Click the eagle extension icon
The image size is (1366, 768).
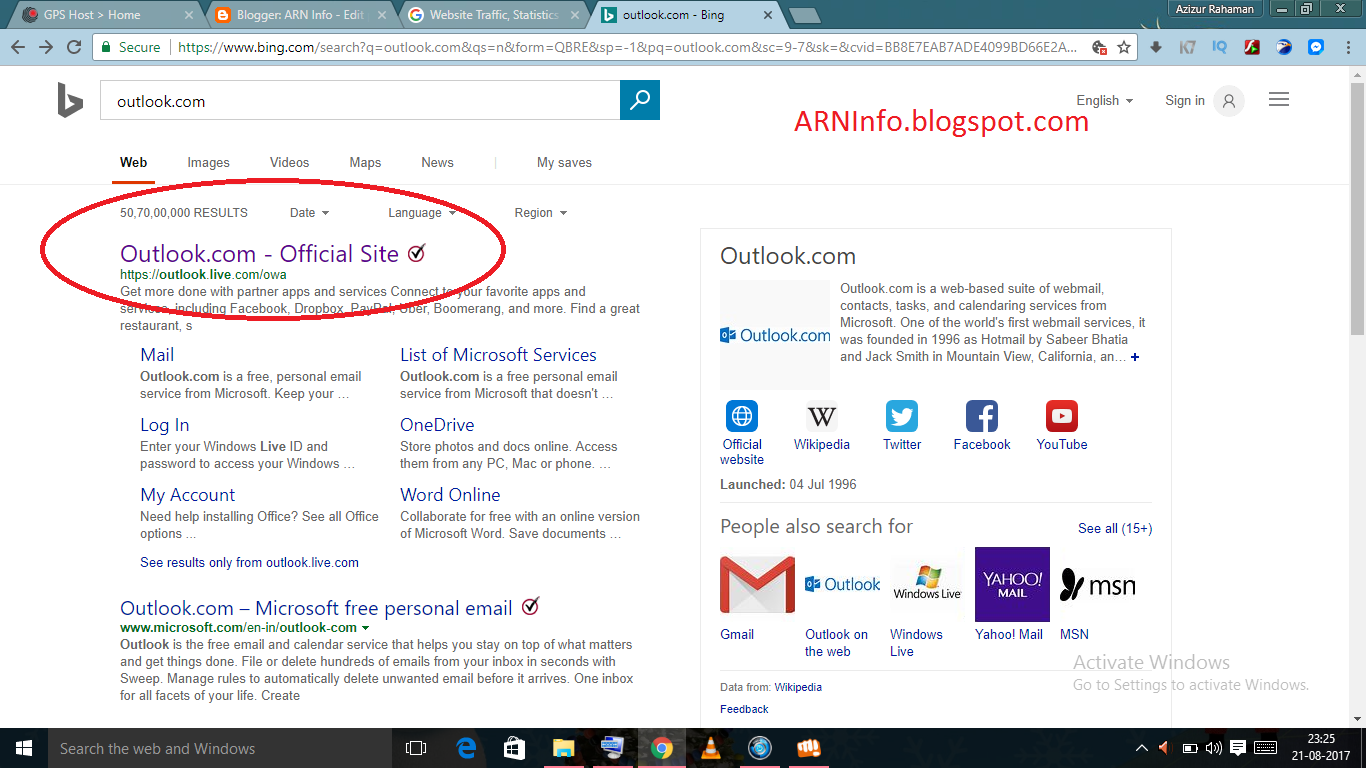[1284, 47]
